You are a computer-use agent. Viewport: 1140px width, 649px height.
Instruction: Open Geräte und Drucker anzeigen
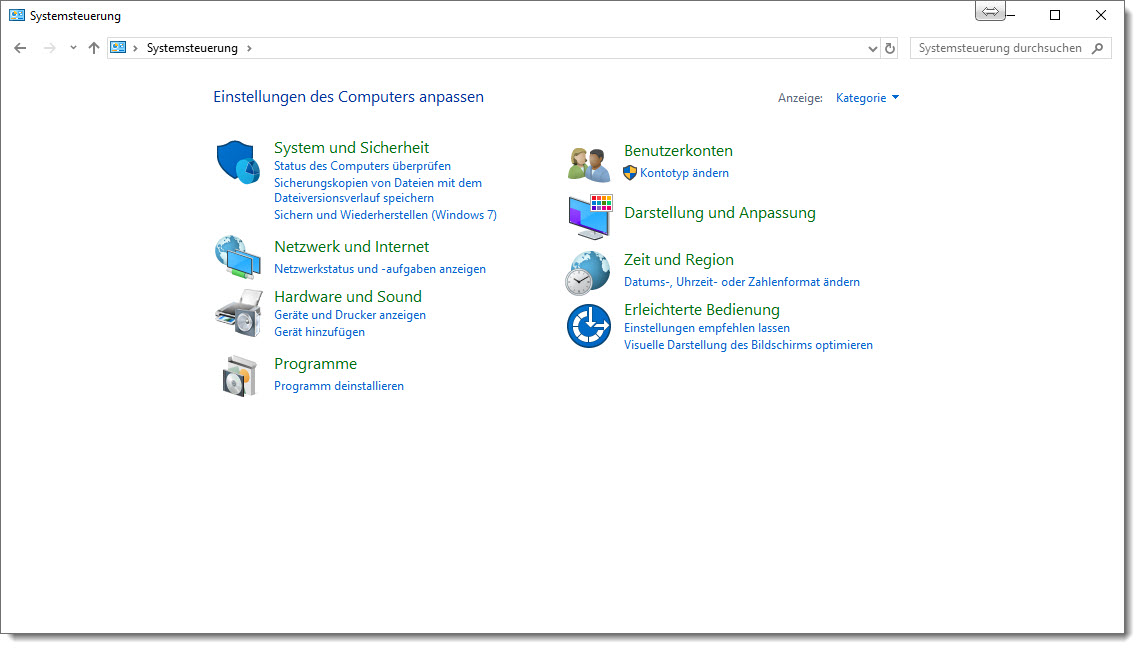[x=350, y=315]
